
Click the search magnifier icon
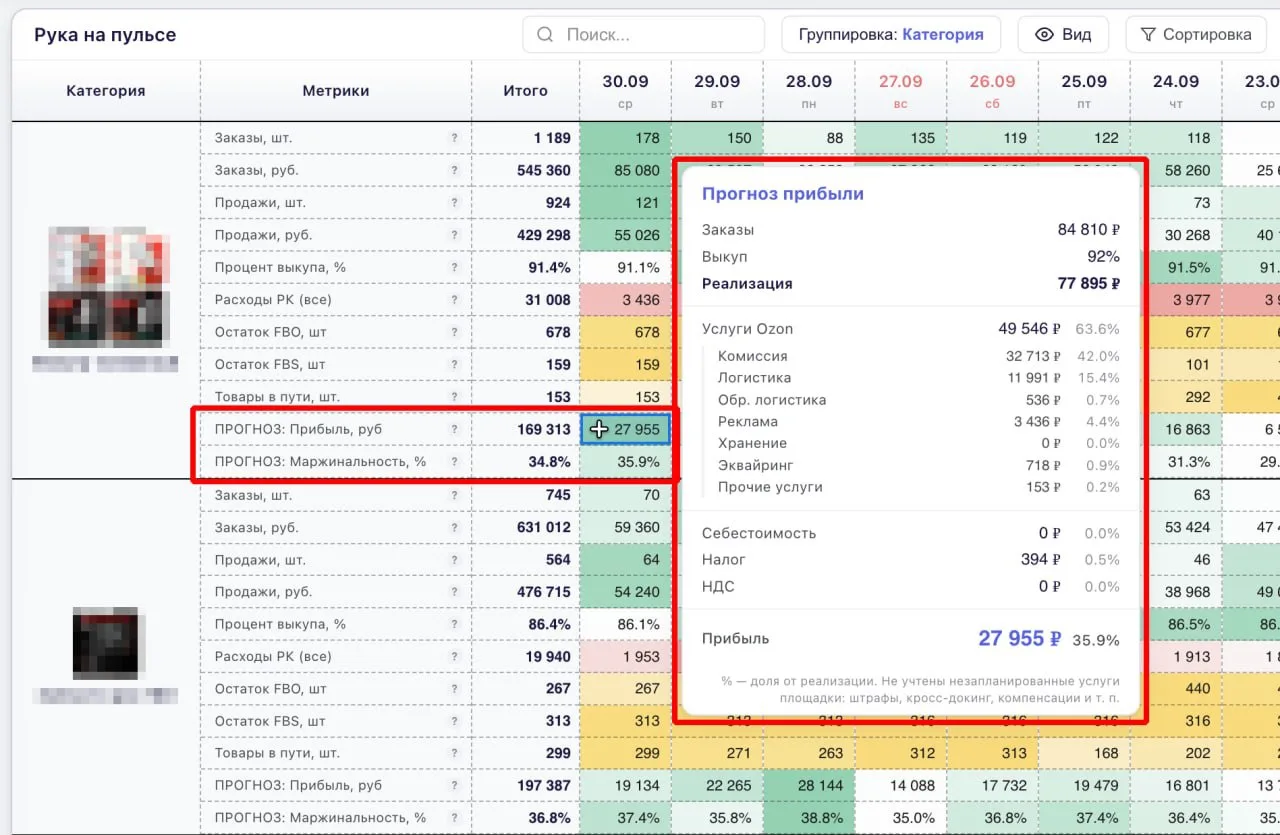click(545, 35)
